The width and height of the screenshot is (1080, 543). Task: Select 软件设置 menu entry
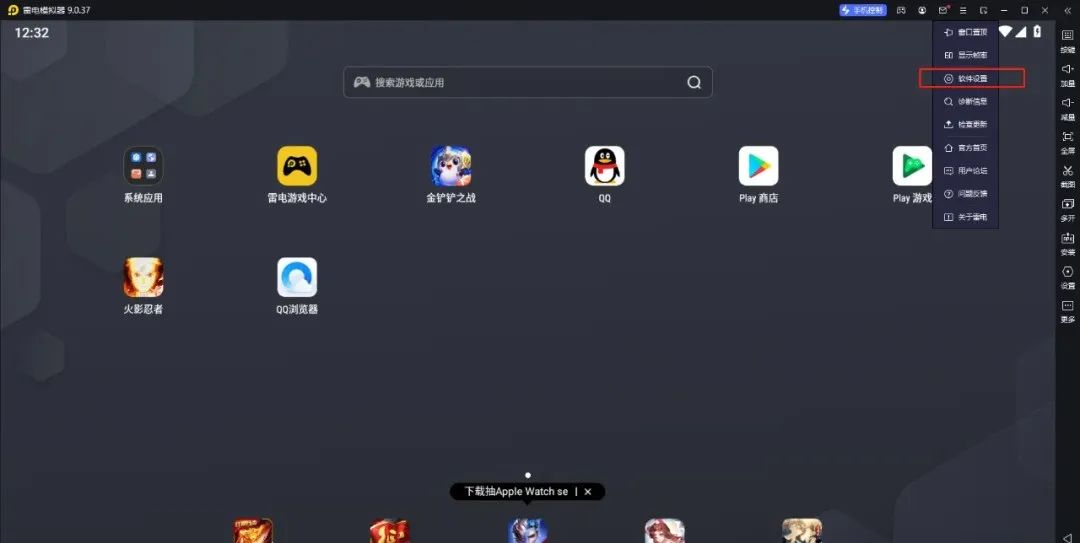tap(966, 79)
